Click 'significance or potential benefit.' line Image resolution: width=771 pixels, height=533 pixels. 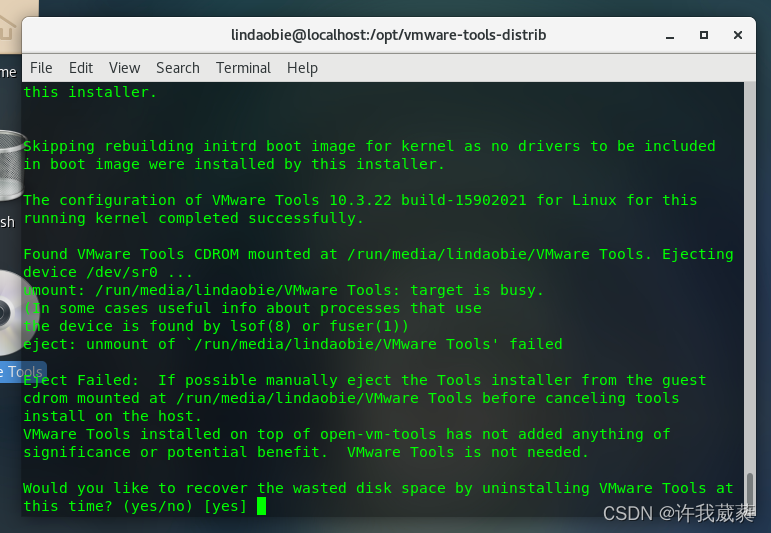306,452
